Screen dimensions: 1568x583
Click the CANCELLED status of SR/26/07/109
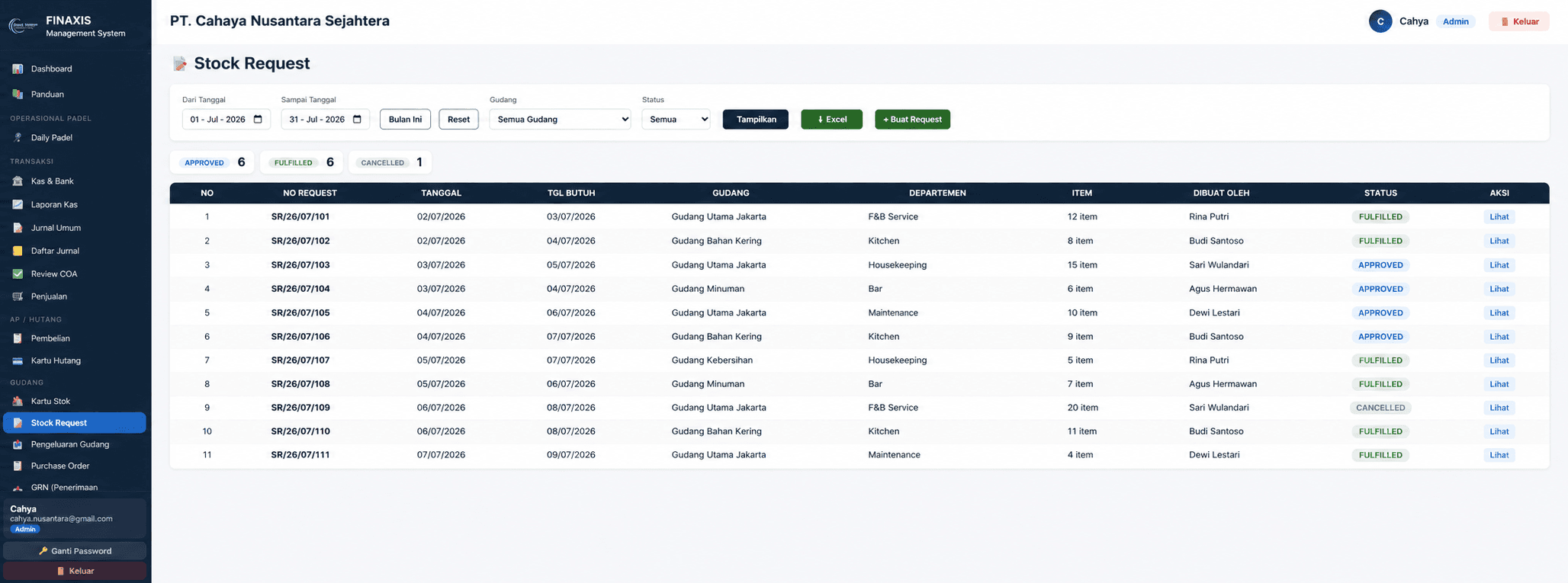point(1380,408)
